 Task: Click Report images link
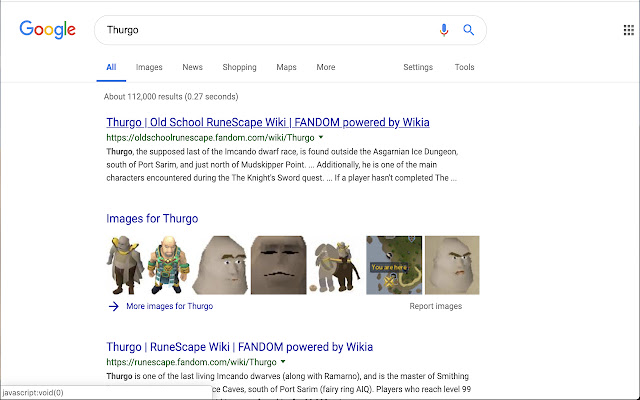436,306
